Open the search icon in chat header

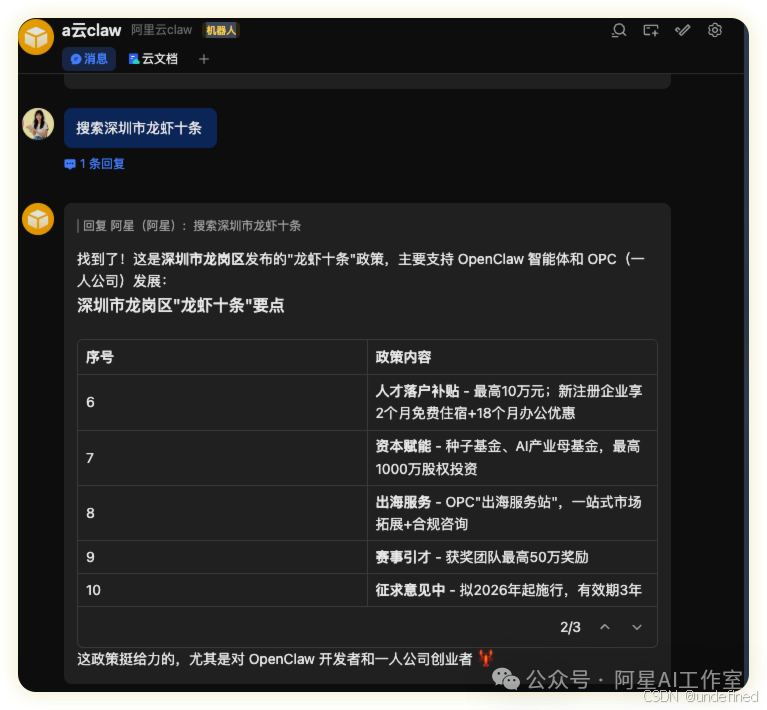click(x=619, y=30)
